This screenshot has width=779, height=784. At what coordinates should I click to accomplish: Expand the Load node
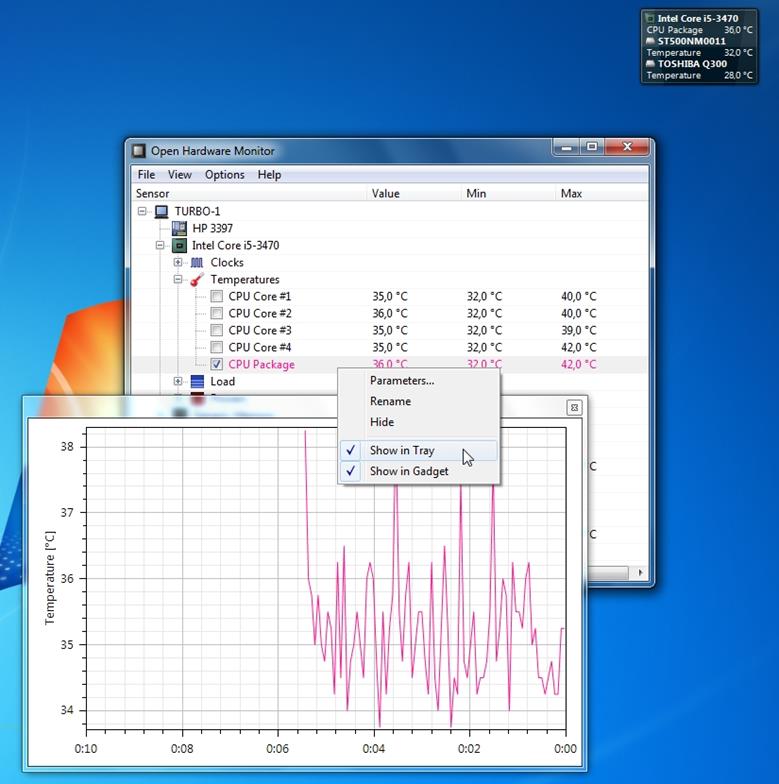click(x=178, y=382)
